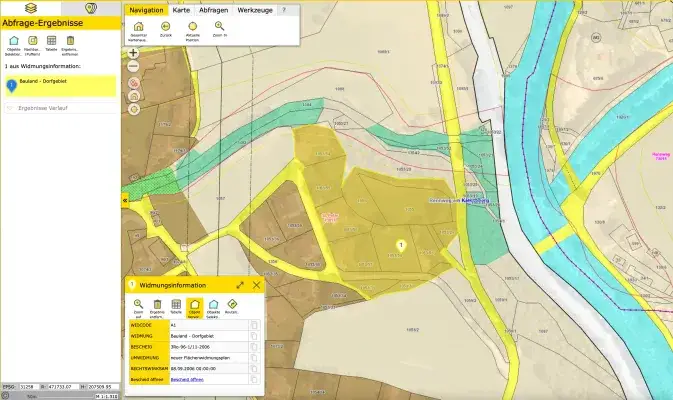The width and height of the screenshot is (673, 400).
Task: Click Nachbarn (Puffern) buffer icon
Action: [32, 41]
